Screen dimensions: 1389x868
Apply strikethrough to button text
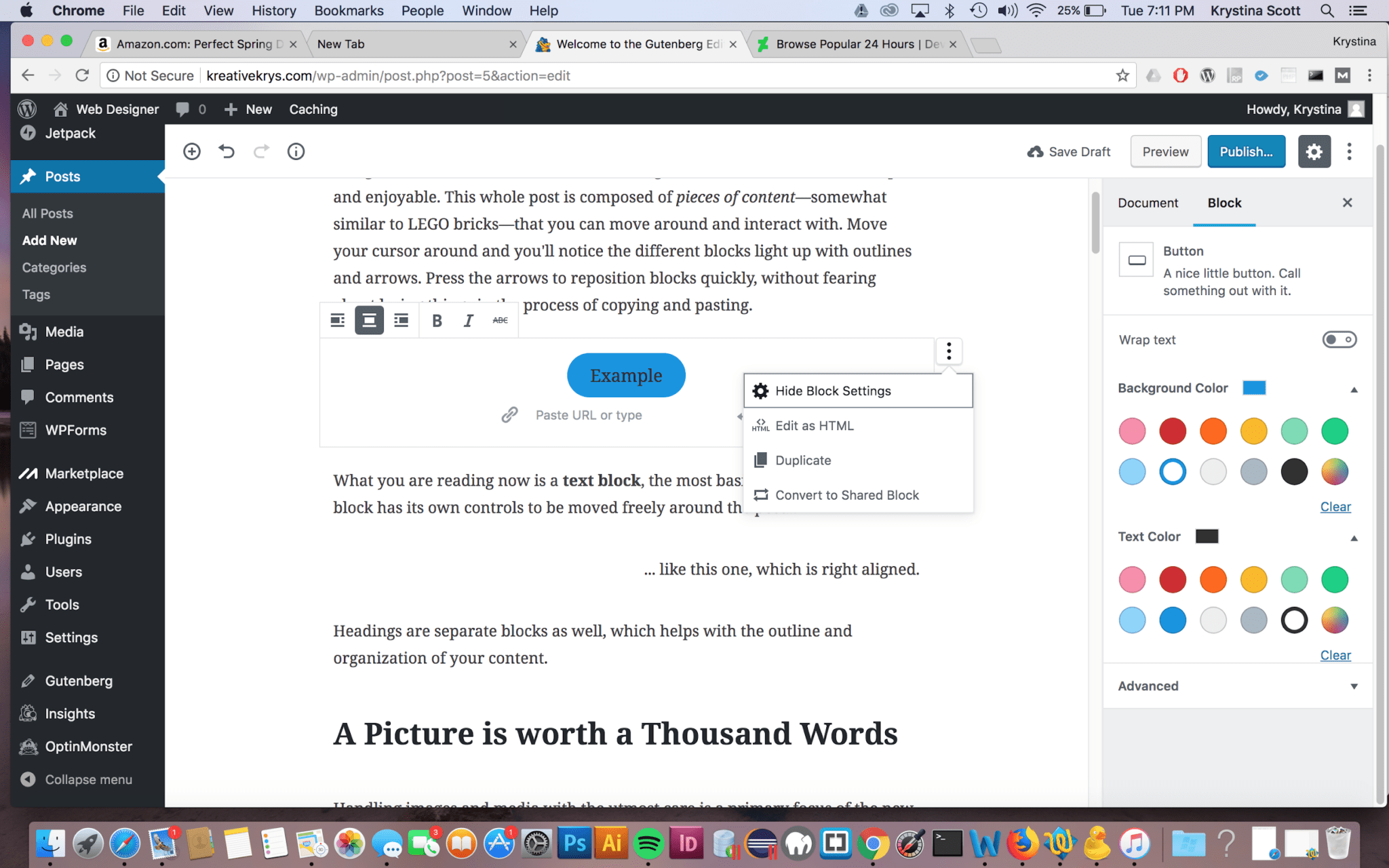500,320
